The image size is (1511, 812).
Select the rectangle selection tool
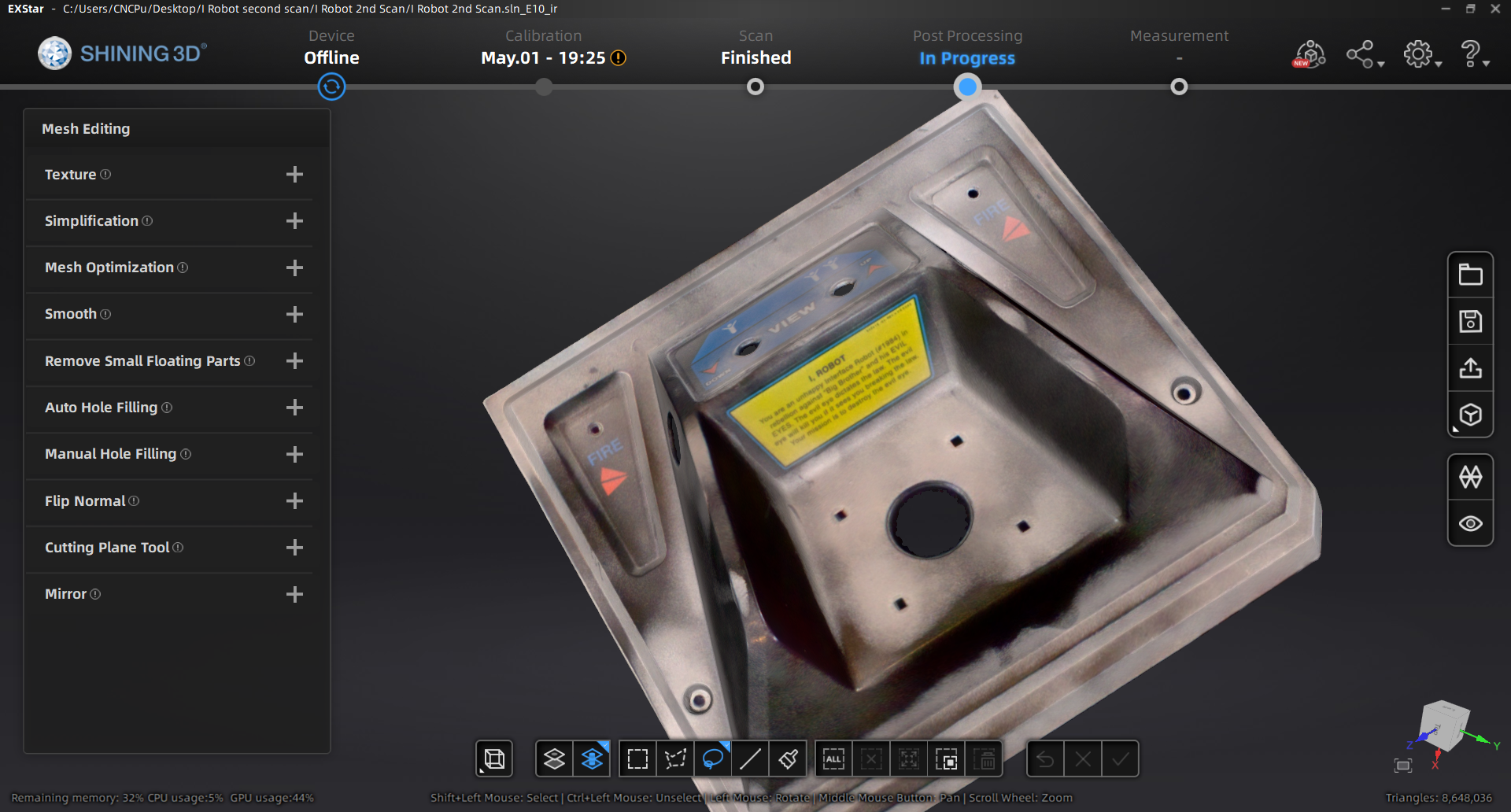pos(637,758)
